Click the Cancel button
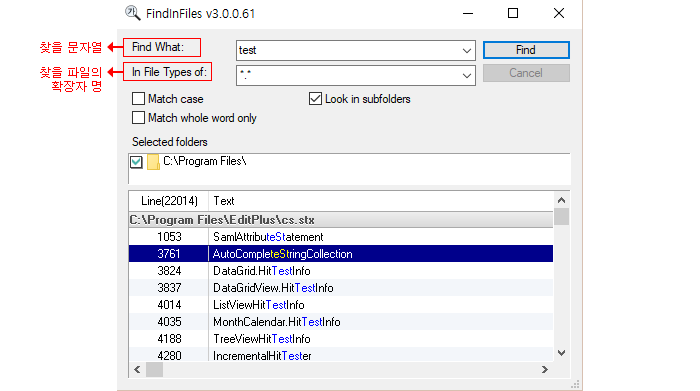 coord(526,73)
